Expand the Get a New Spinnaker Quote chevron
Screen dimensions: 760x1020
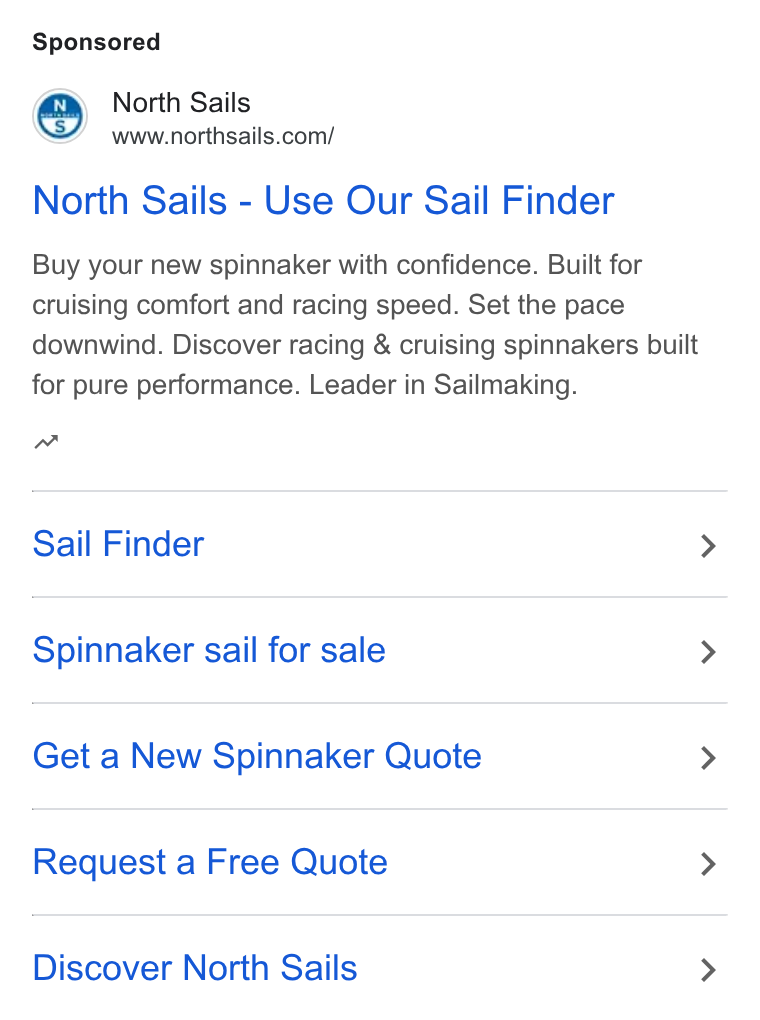tap(708, 757)
